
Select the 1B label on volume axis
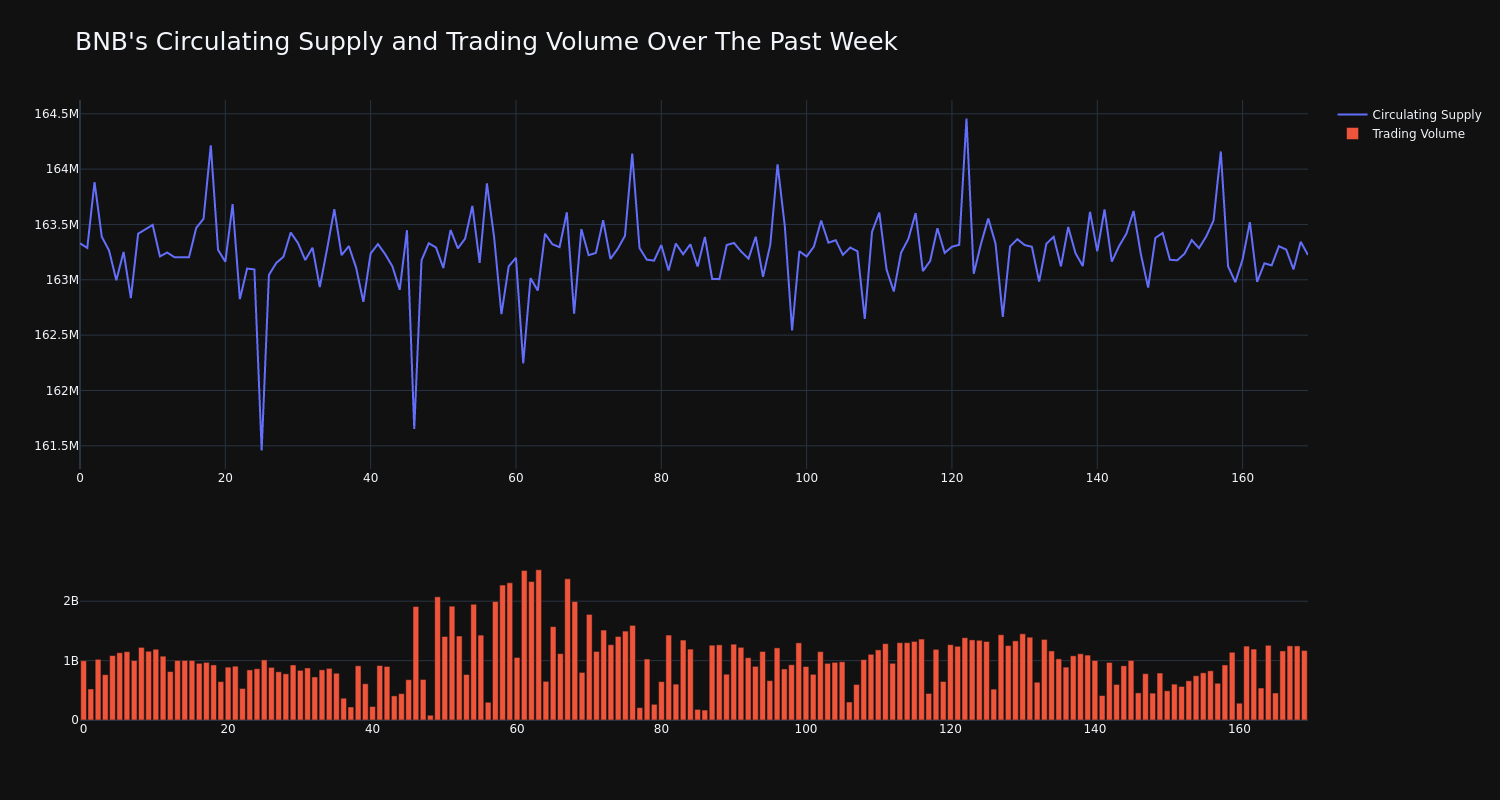tap(70, 661)
